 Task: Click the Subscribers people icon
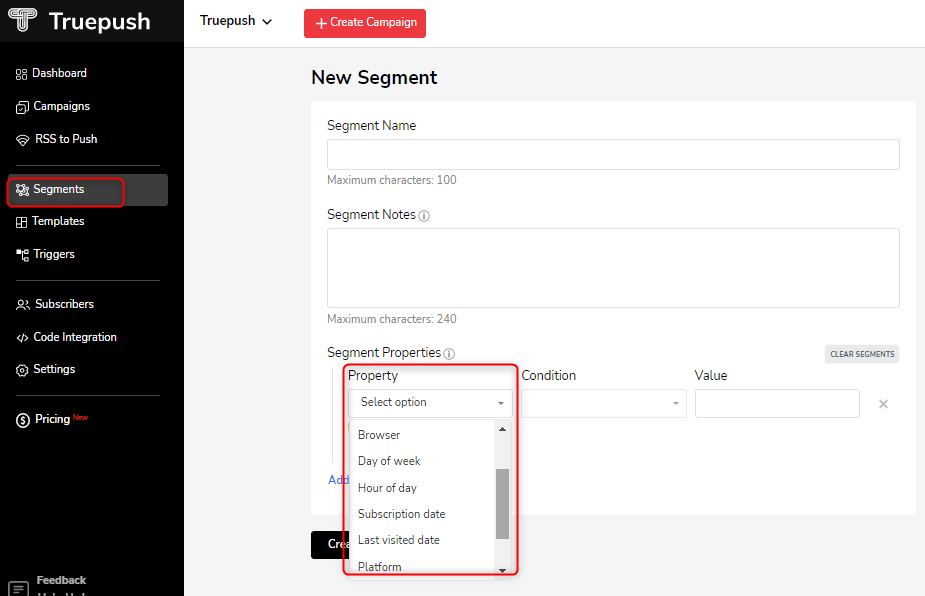click(x=22, y=304)
